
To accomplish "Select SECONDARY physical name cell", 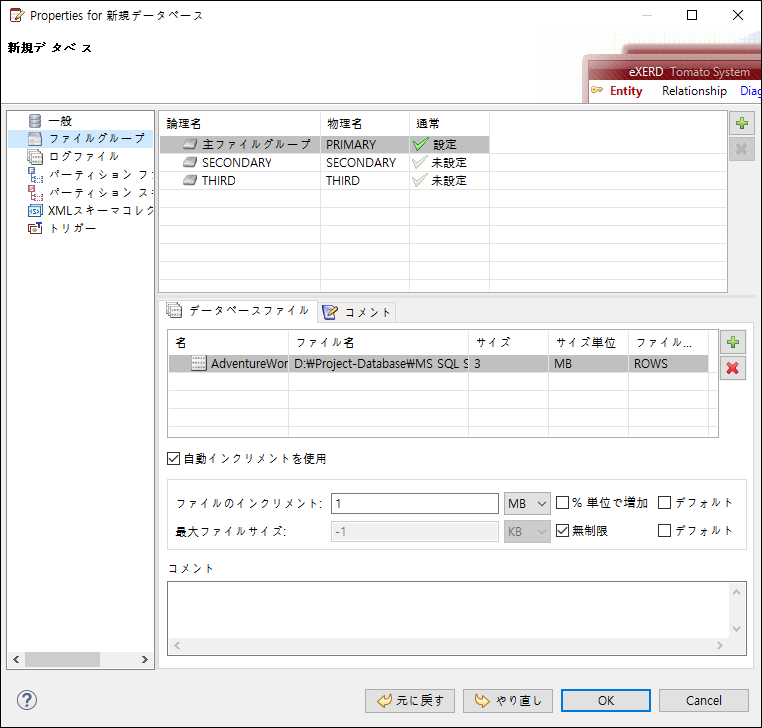I will pyautogui.click(x=364, y=162).
